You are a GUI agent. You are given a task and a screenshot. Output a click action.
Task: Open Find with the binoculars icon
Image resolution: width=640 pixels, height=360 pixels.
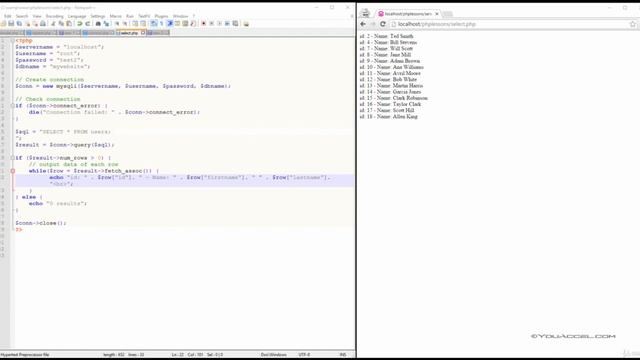98,24
